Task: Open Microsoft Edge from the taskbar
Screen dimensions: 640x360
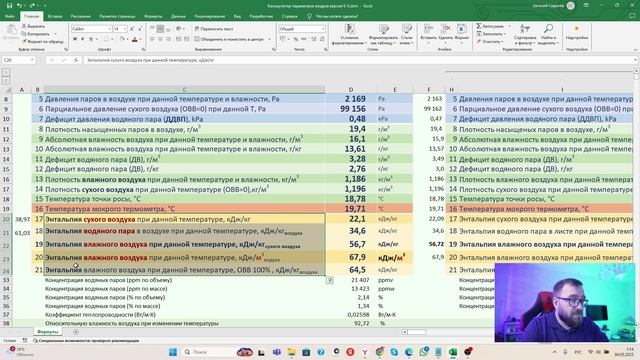Action: (409, 352)
